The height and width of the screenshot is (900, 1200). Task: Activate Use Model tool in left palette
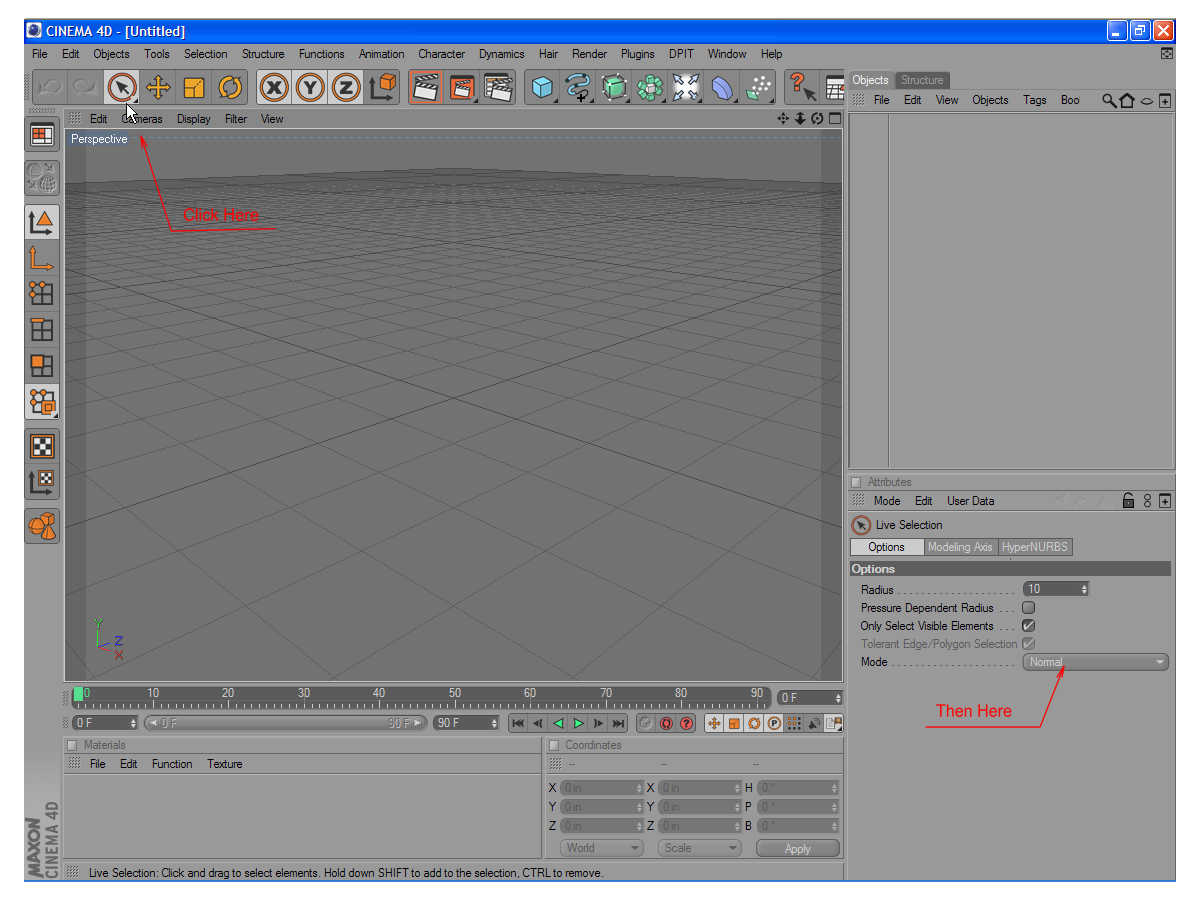coord(42,222)
